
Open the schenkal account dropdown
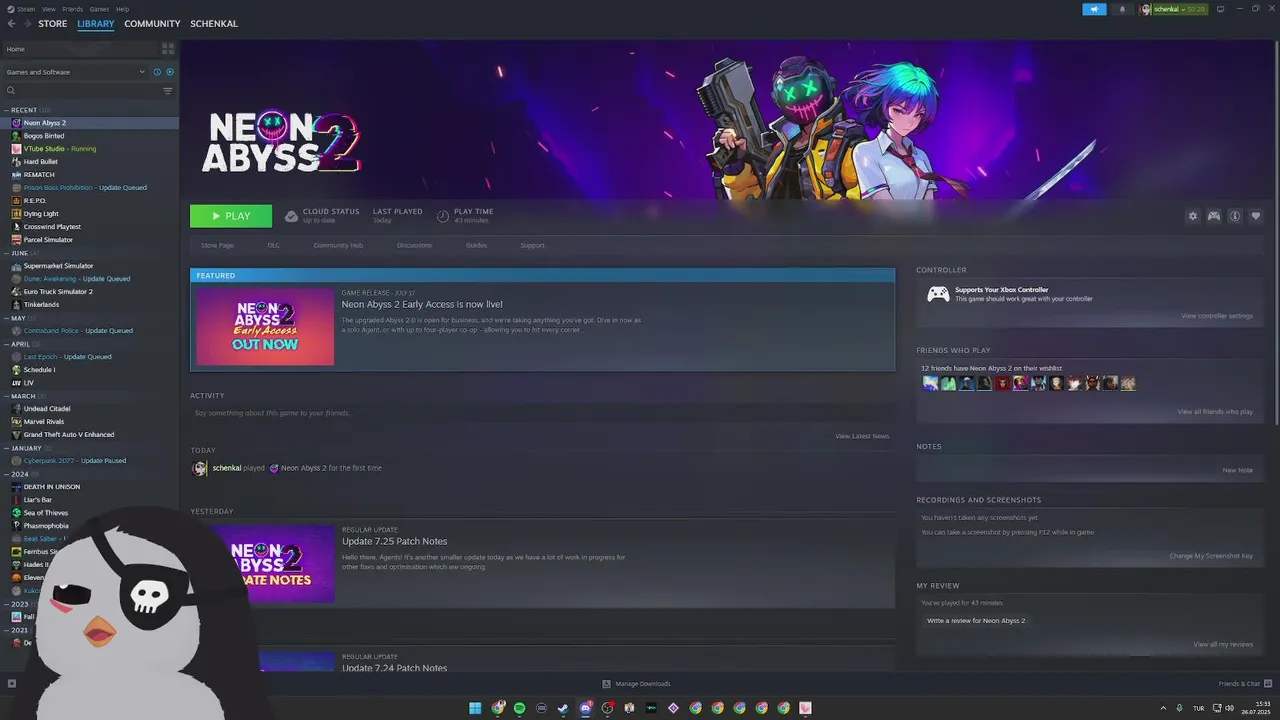click(x=1180, y=9)
